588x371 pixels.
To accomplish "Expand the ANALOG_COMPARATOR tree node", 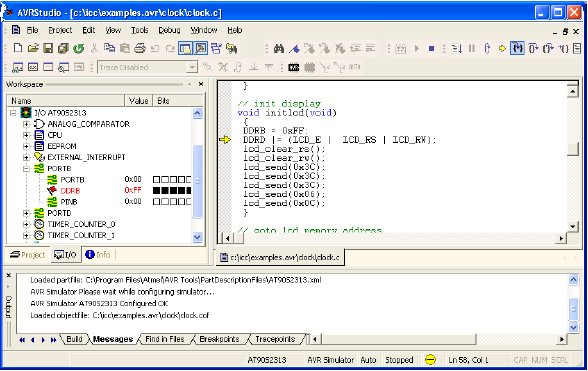I will point(26,124).
